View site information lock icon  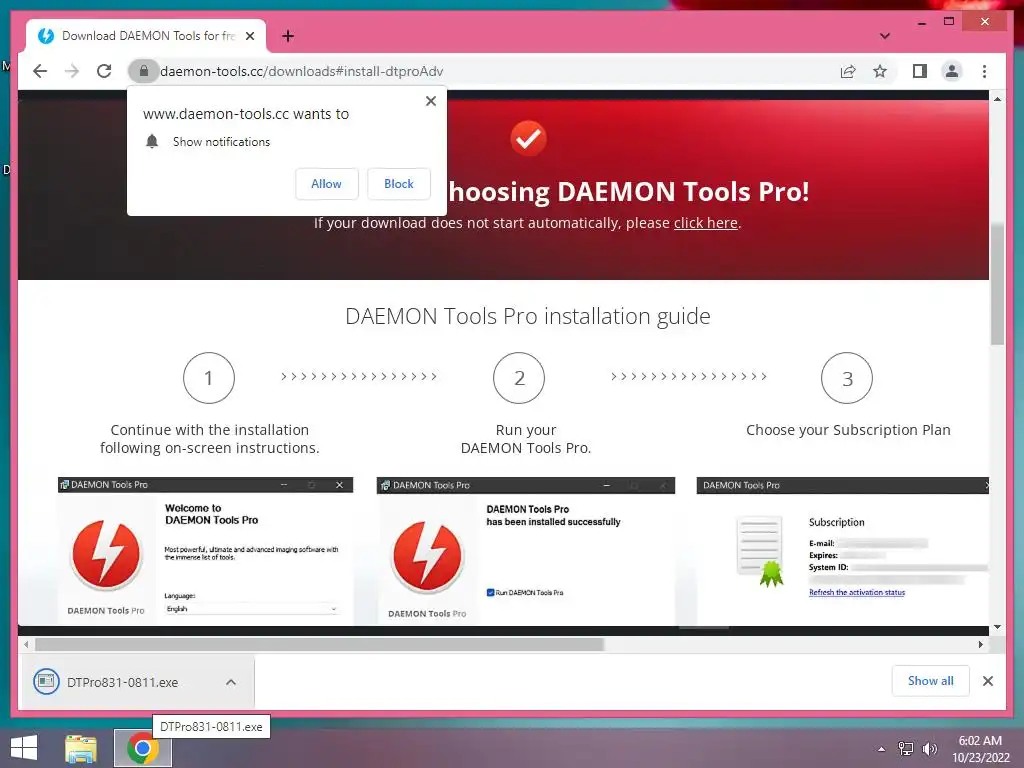click(x=144, y=71)
